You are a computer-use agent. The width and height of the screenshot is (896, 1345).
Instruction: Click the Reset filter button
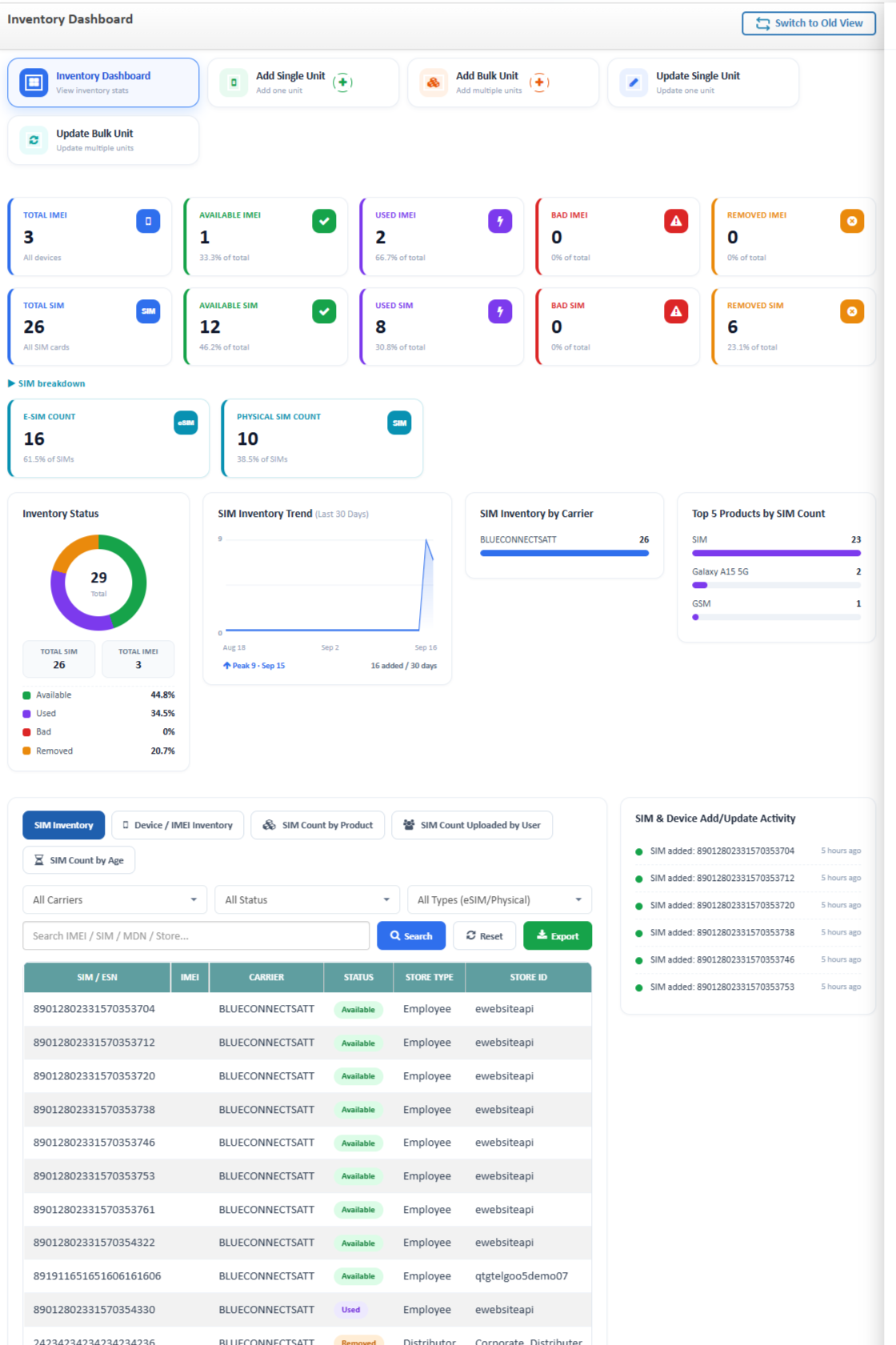484,935
